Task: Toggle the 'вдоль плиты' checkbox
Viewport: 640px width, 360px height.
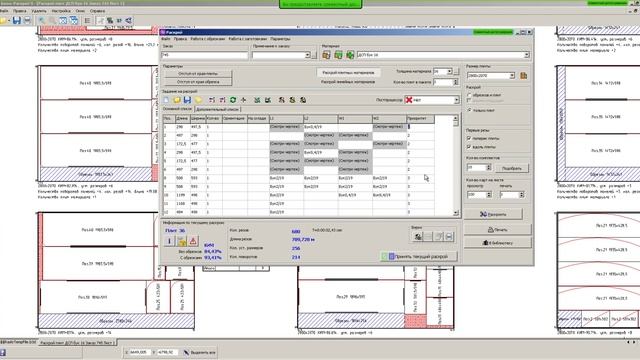Action: click(469, 147)
